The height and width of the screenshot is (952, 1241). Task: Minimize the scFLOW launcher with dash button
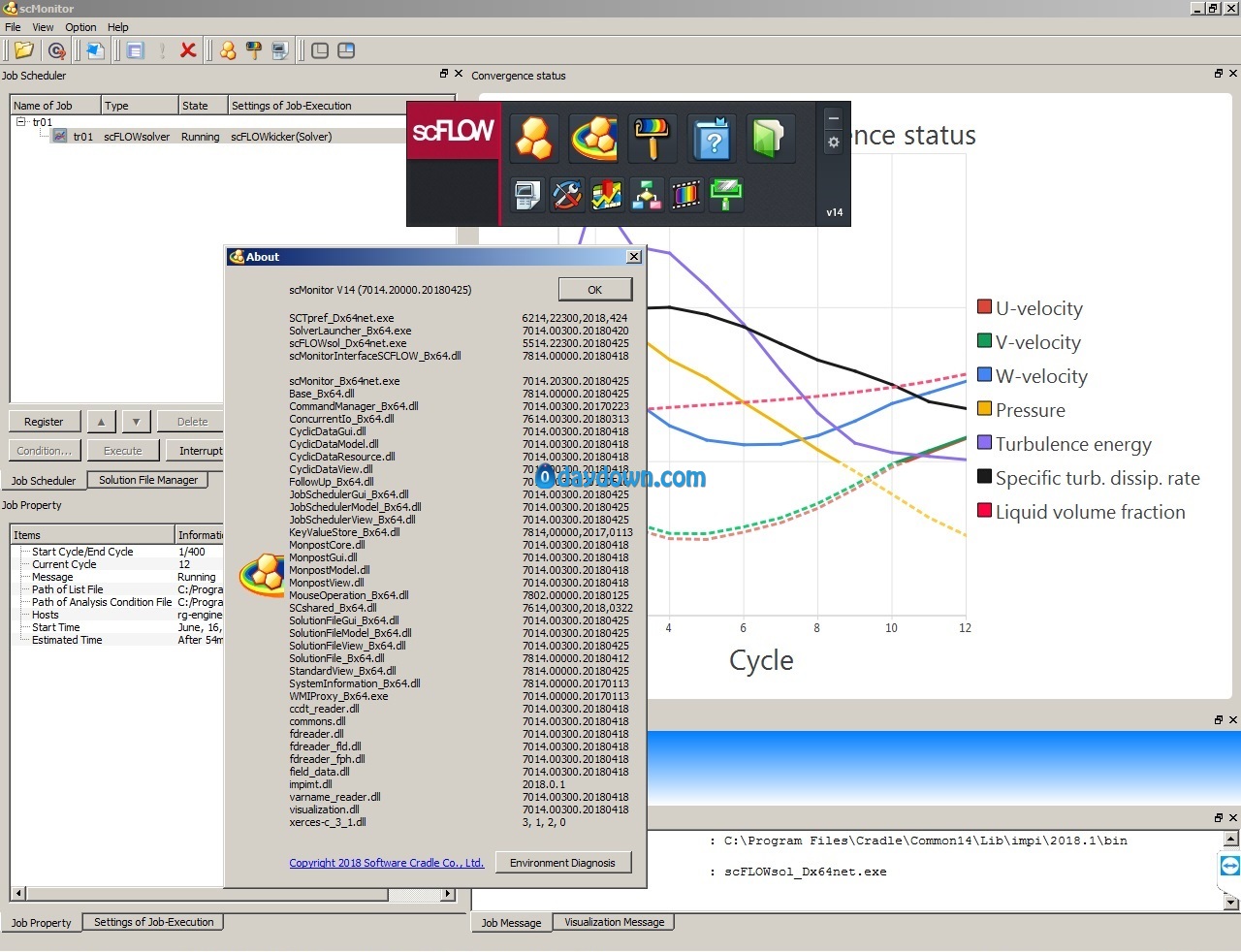click(x=833, y=119)
